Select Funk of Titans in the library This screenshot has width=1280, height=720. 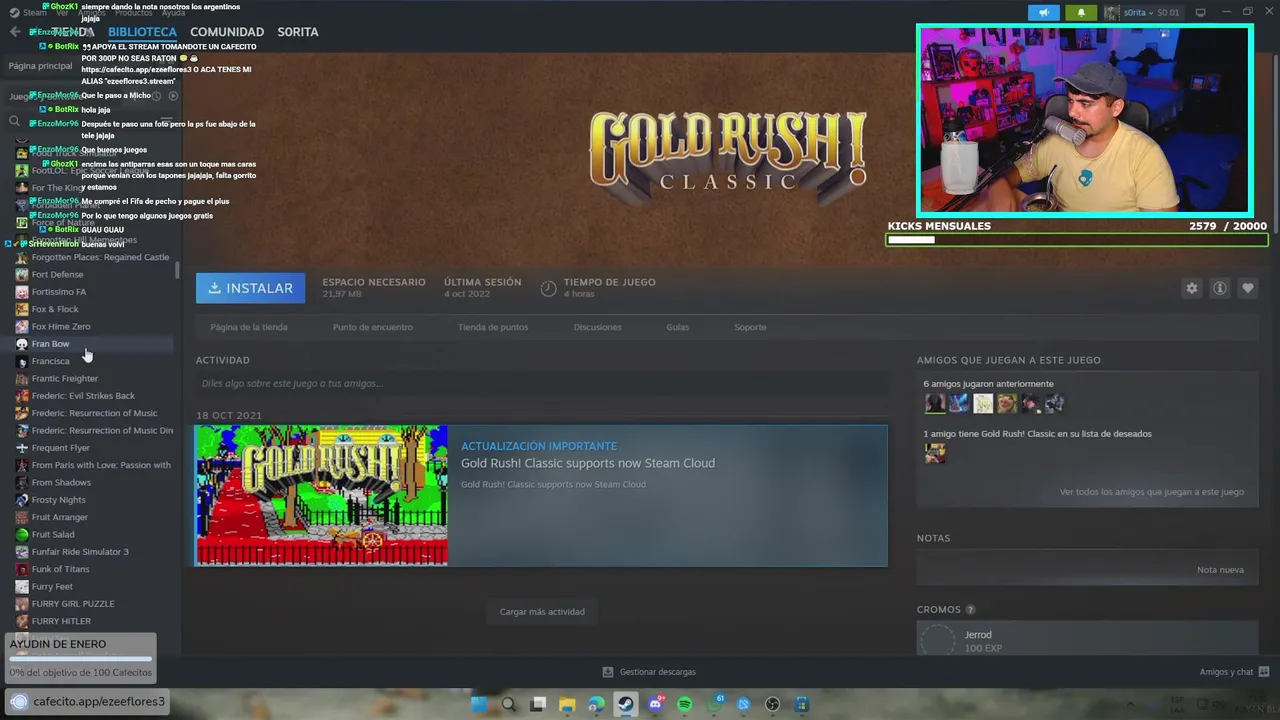tap(60, 569)
